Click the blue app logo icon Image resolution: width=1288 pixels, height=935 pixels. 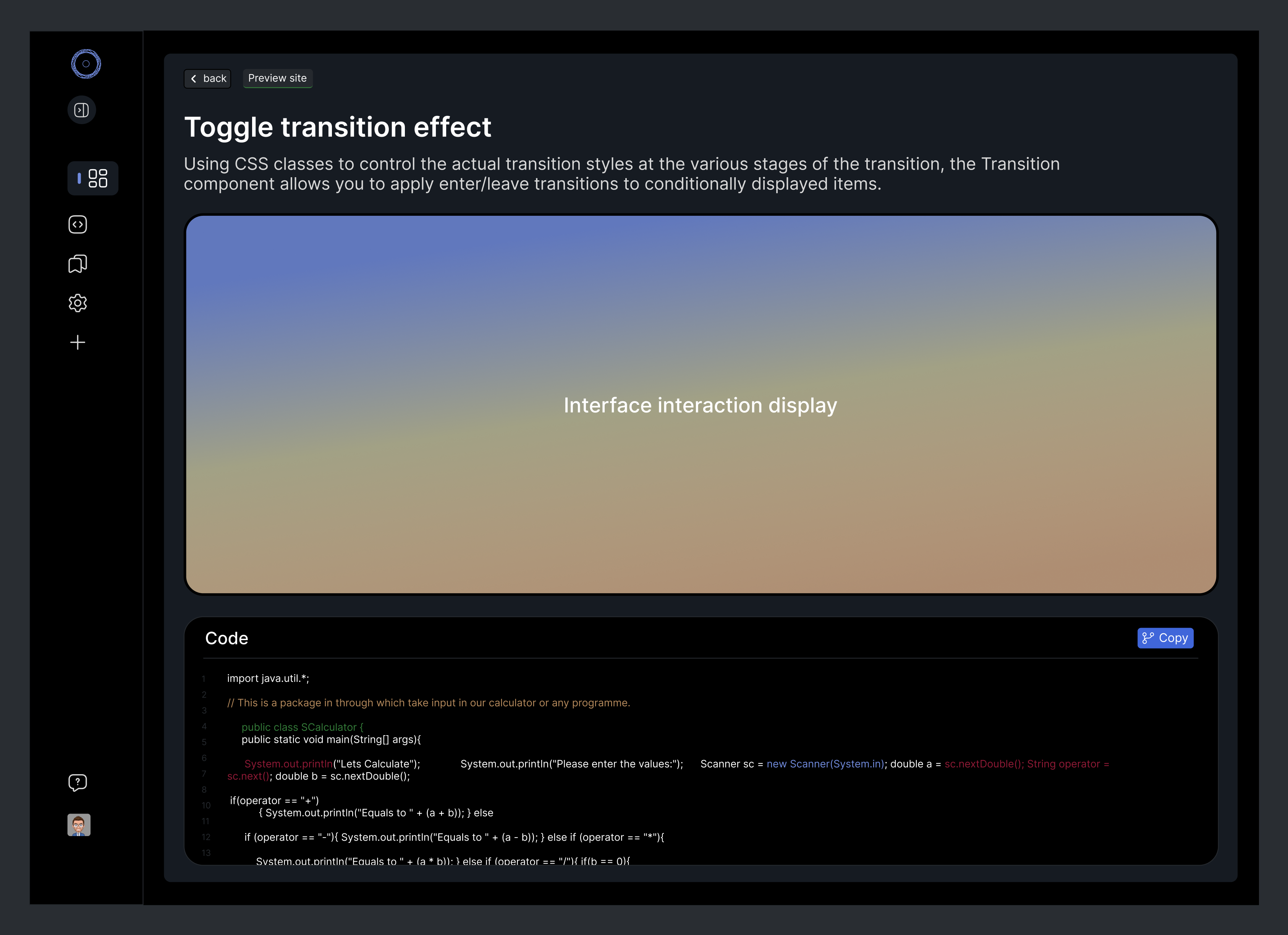click(86, 64)
